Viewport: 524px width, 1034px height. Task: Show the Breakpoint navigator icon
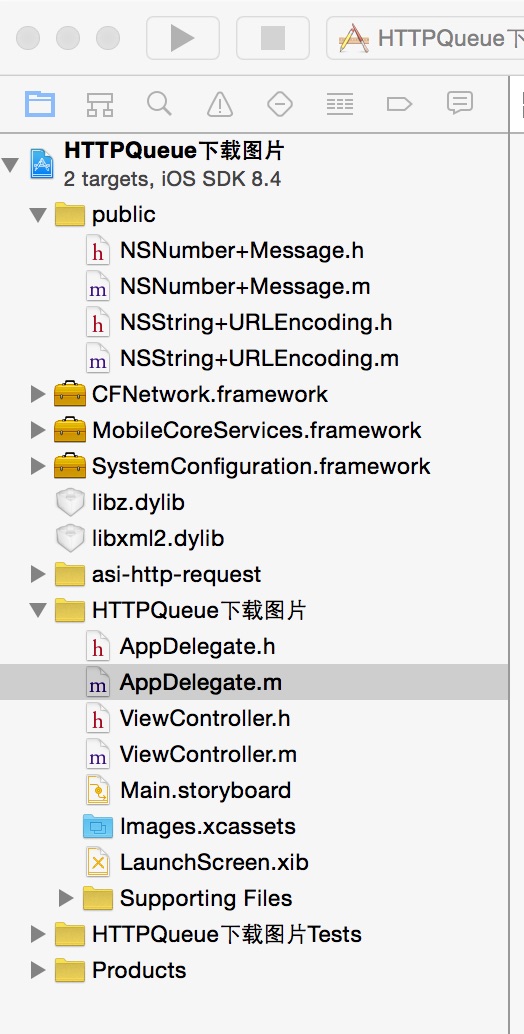399,104
